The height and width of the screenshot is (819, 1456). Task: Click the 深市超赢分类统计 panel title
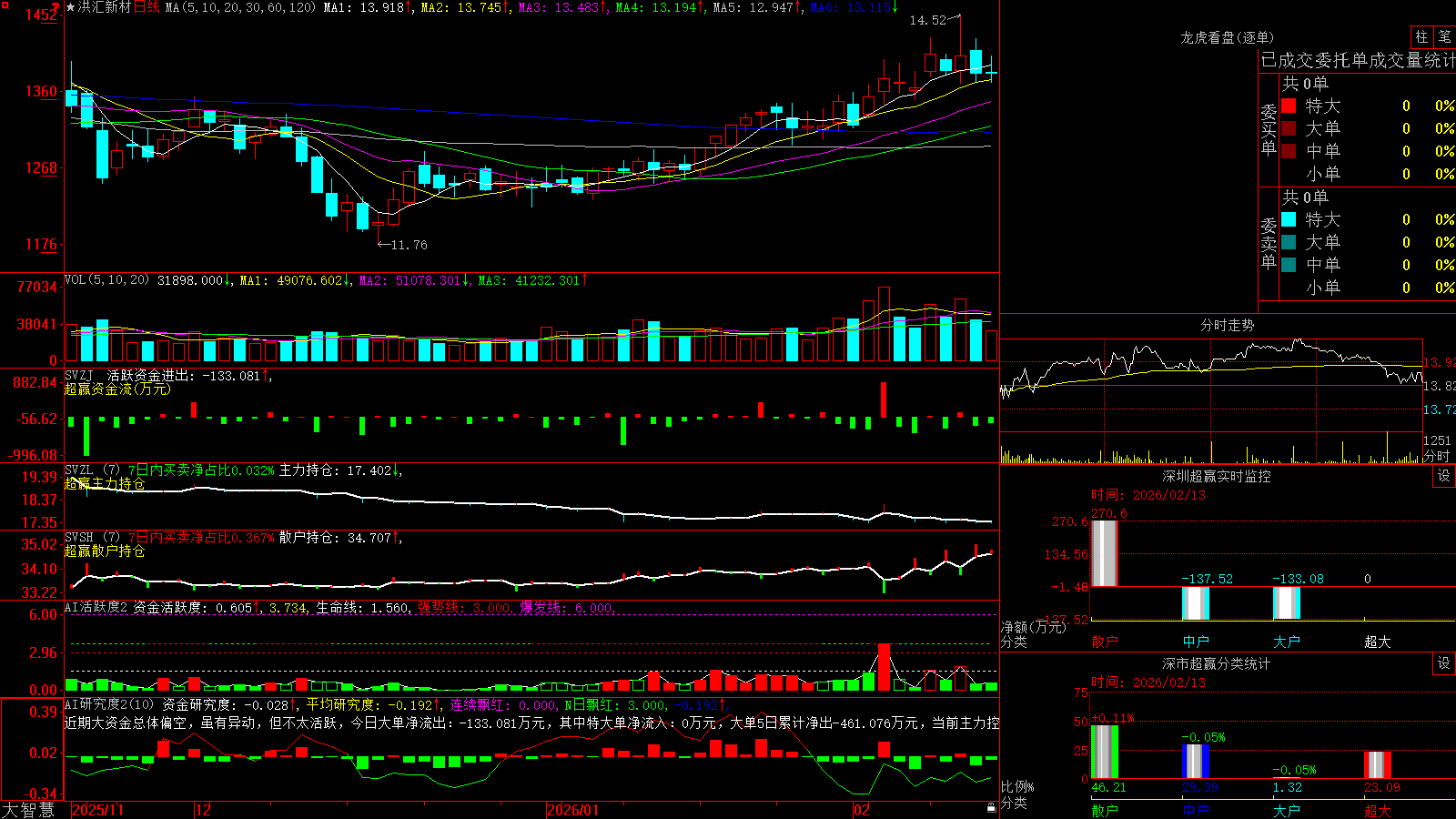click(x=1216, y=663)
